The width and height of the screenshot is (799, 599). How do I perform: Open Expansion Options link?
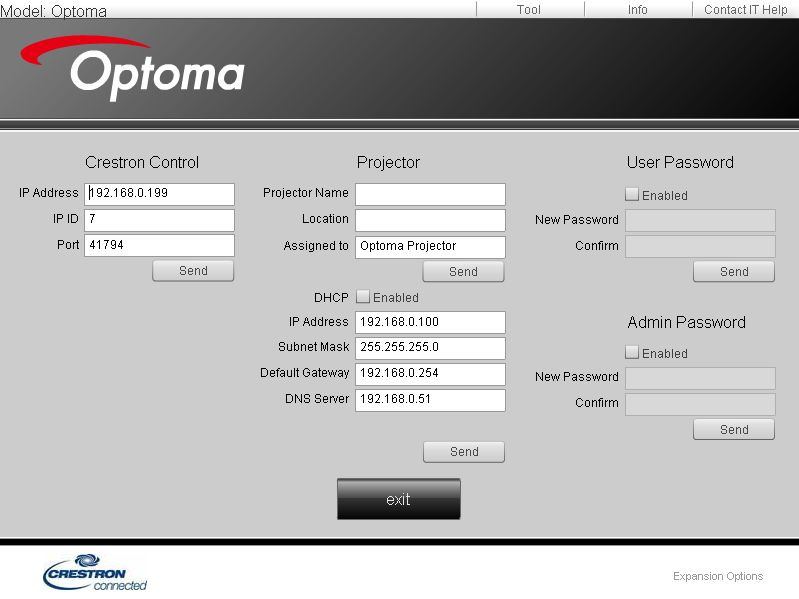point(717,576)
